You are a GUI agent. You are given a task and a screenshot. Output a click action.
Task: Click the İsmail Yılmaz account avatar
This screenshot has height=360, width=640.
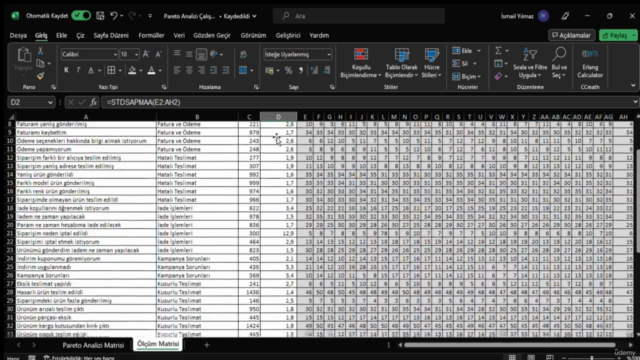(x=543, y=16)
